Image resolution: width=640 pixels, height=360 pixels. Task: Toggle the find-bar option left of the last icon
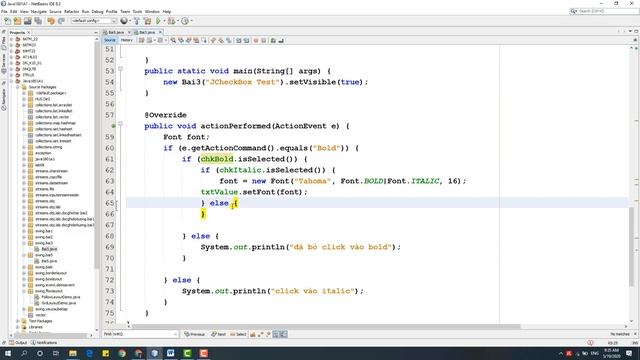pyautogui.click(x=276, y=334)
